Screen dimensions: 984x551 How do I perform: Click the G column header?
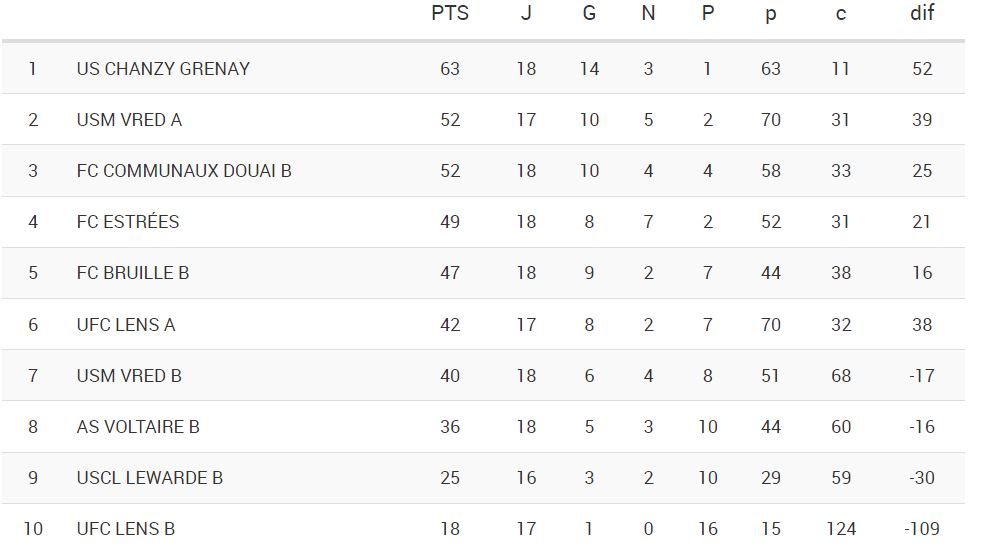[589, 14]
